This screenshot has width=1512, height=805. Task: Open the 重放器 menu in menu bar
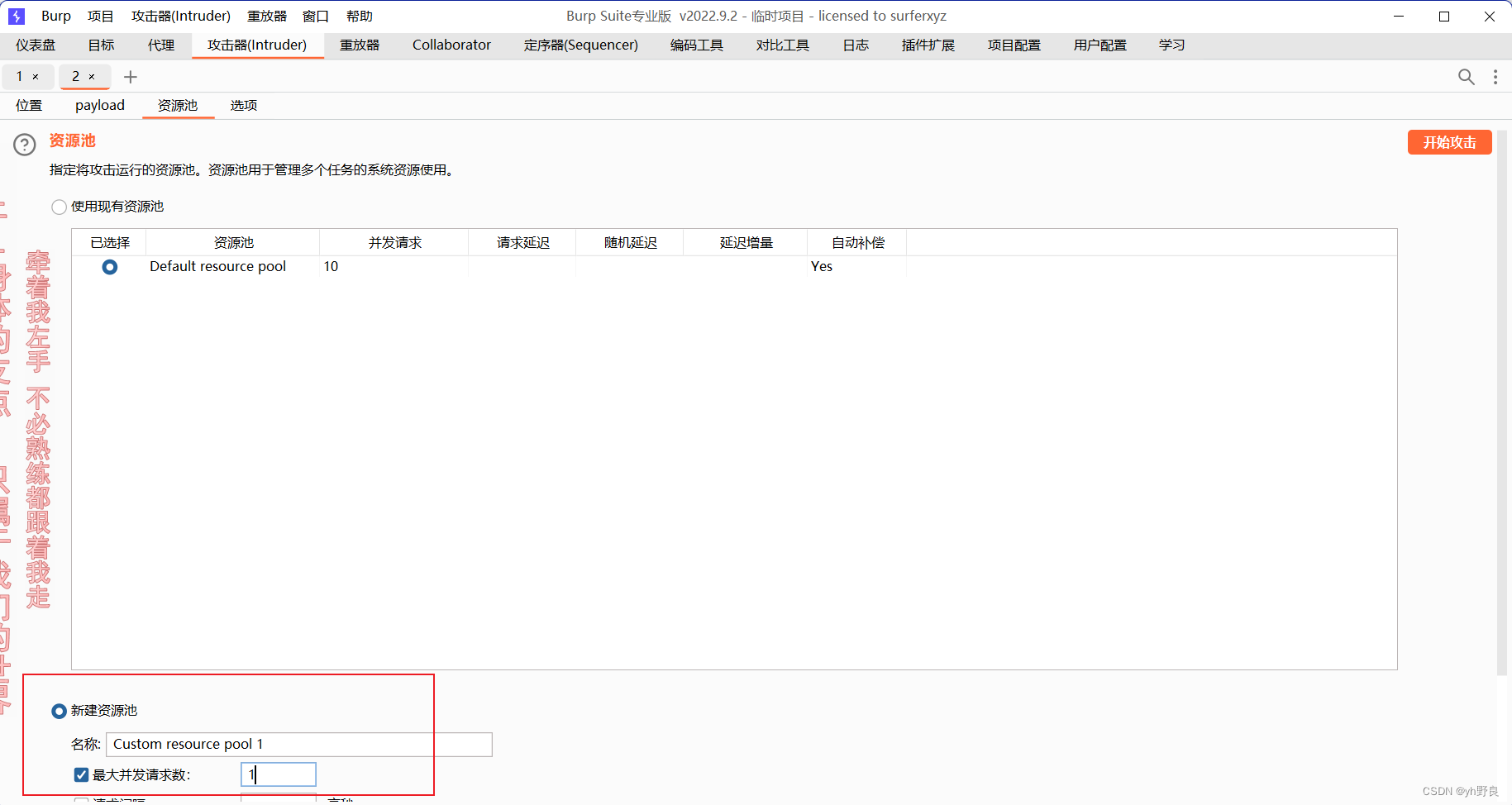pyautogui.click(x=267, y=16)
